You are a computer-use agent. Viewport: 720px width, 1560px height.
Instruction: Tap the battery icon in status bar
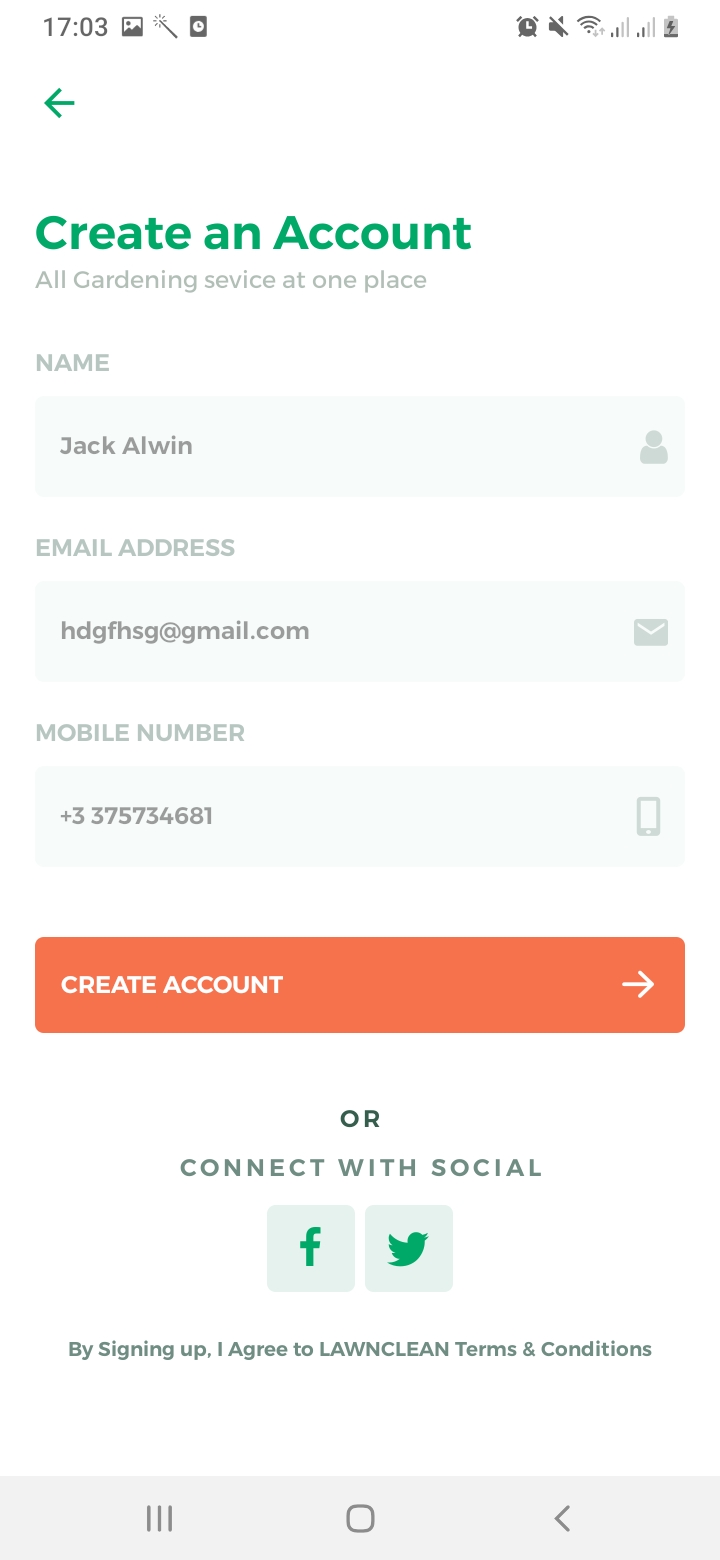pyautogui.click(x=671, y=27)
